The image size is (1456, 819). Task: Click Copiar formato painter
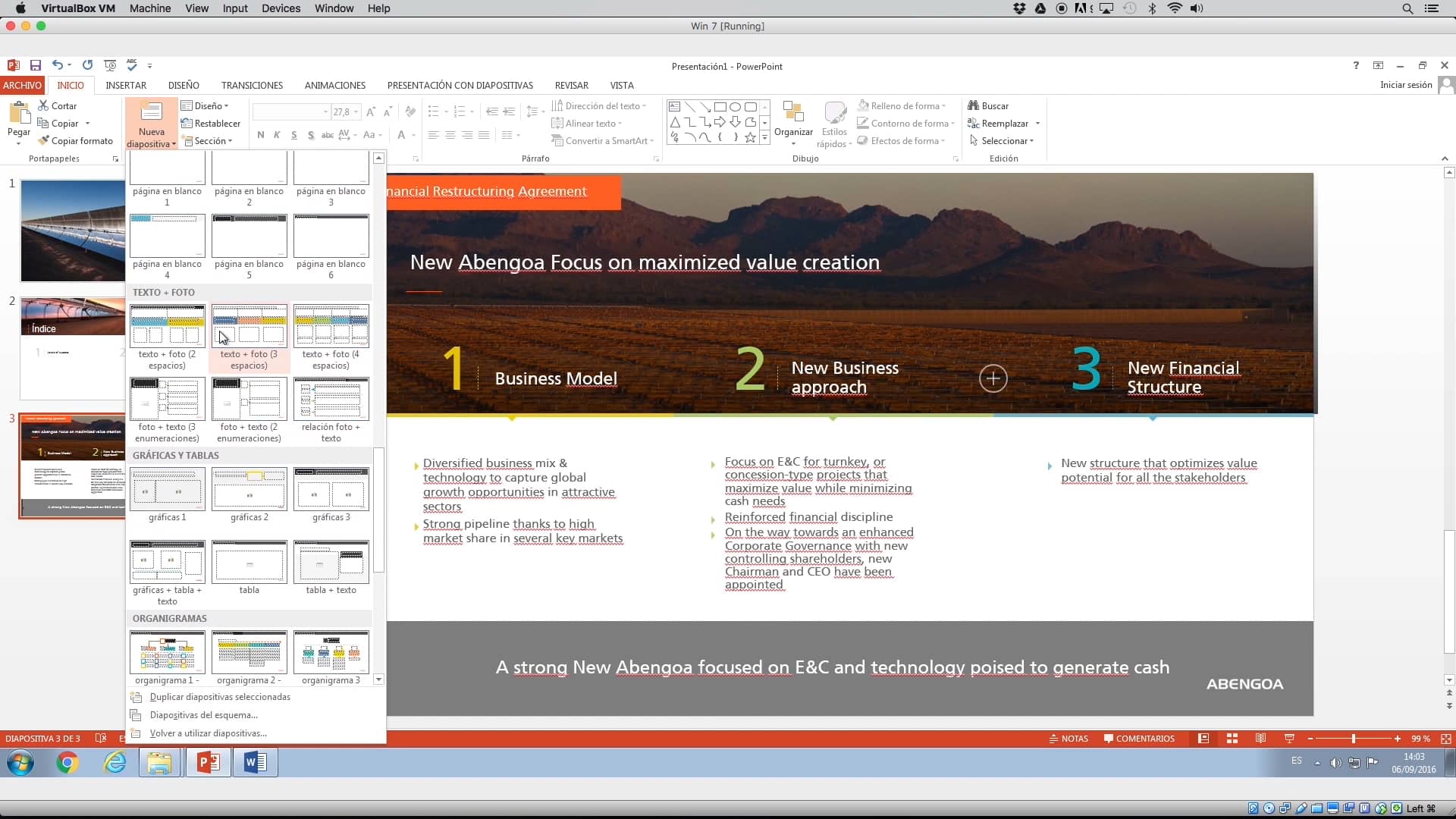click(x=75, y=141)
